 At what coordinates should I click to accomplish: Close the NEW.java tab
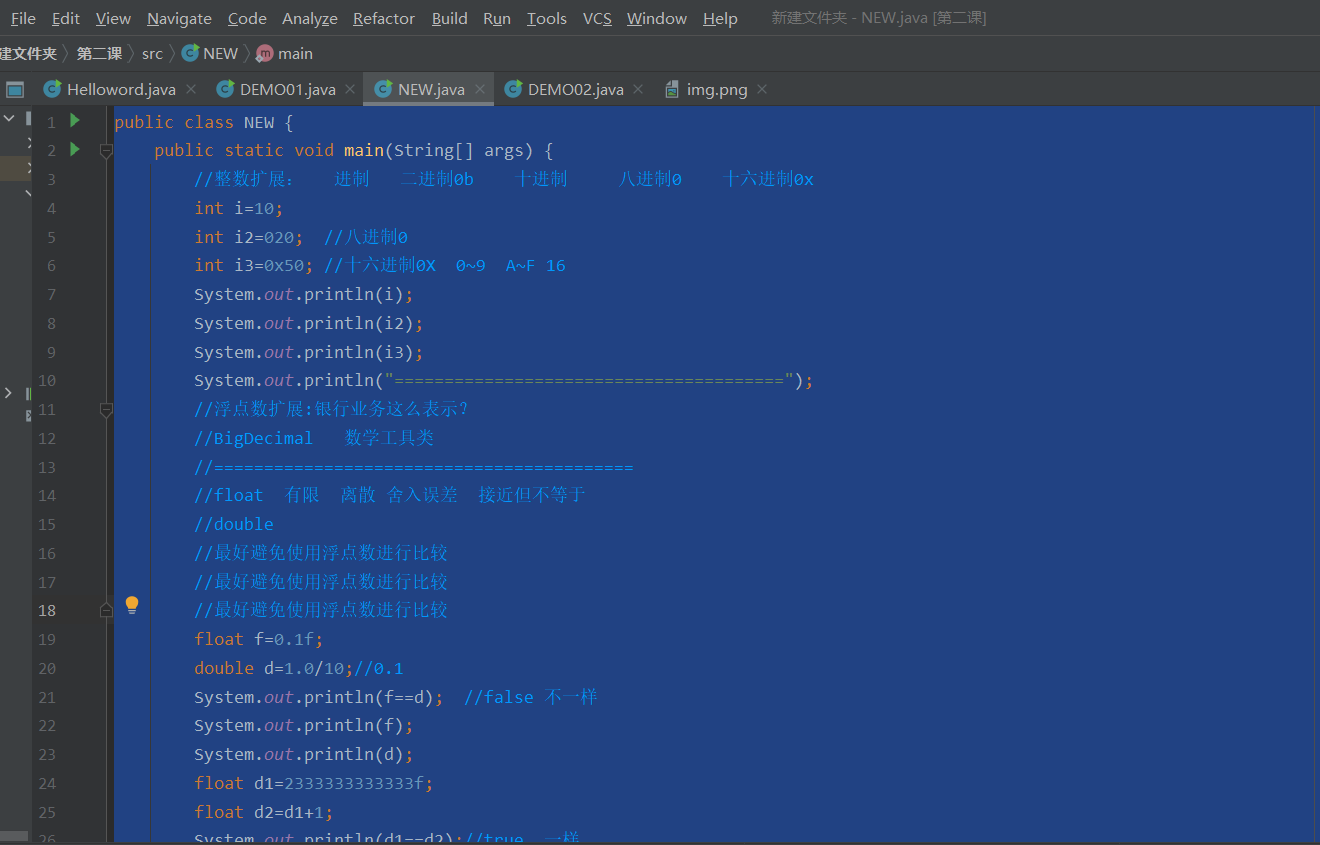click(x=480, y=89)
